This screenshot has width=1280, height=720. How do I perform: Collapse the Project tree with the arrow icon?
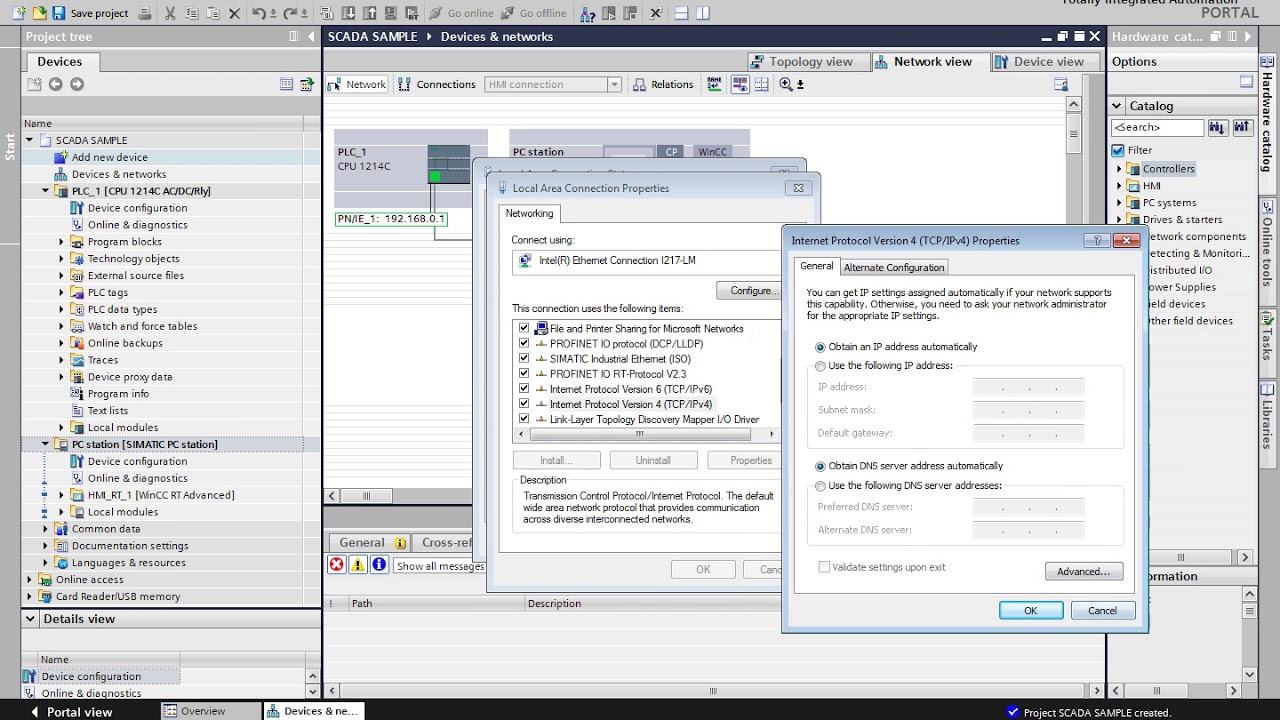[310, 36]
